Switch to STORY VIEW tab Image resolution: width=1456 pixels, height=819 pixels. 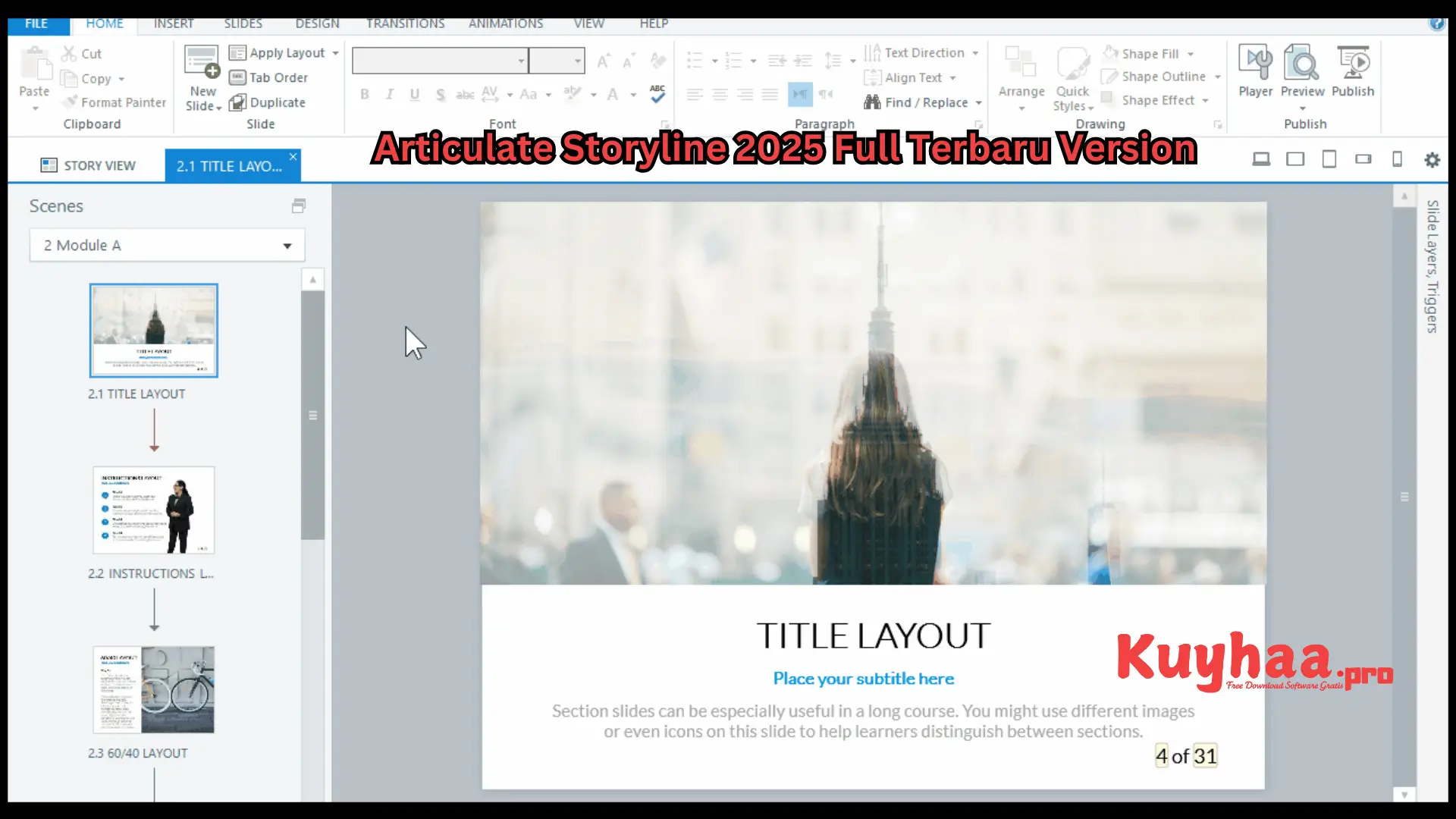88,165
